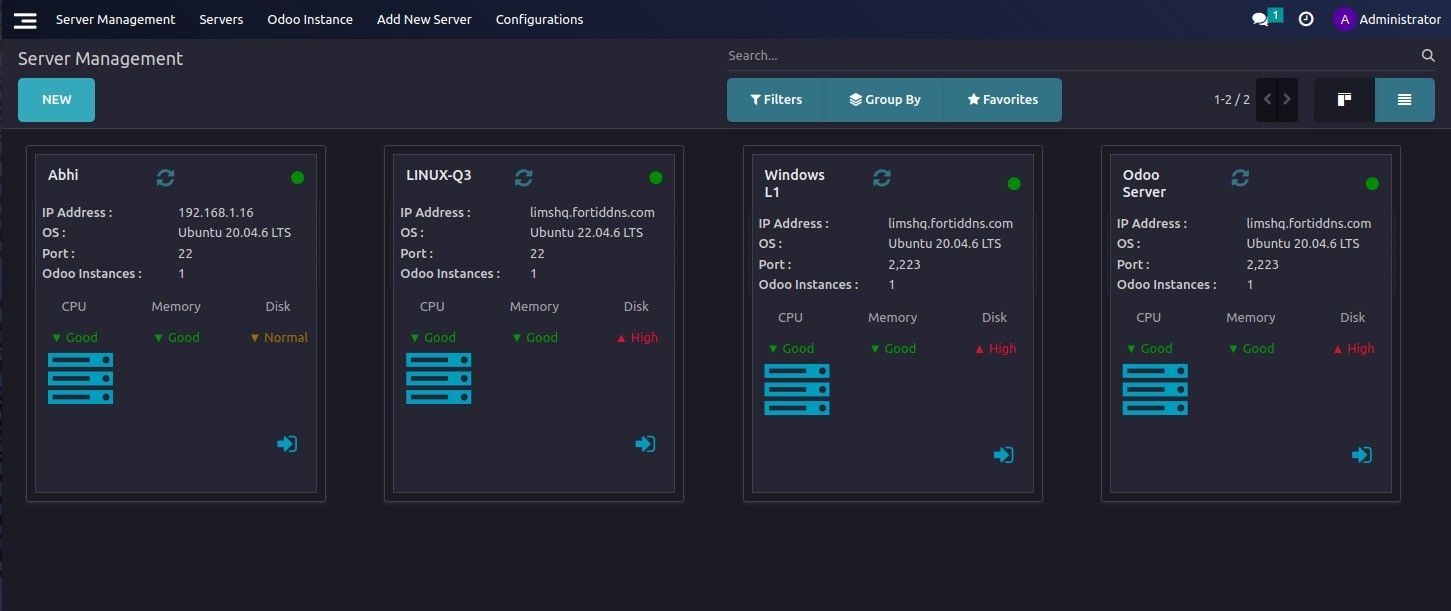
Task: Refresh the Odoo Server card
Action: point(1240,177)
